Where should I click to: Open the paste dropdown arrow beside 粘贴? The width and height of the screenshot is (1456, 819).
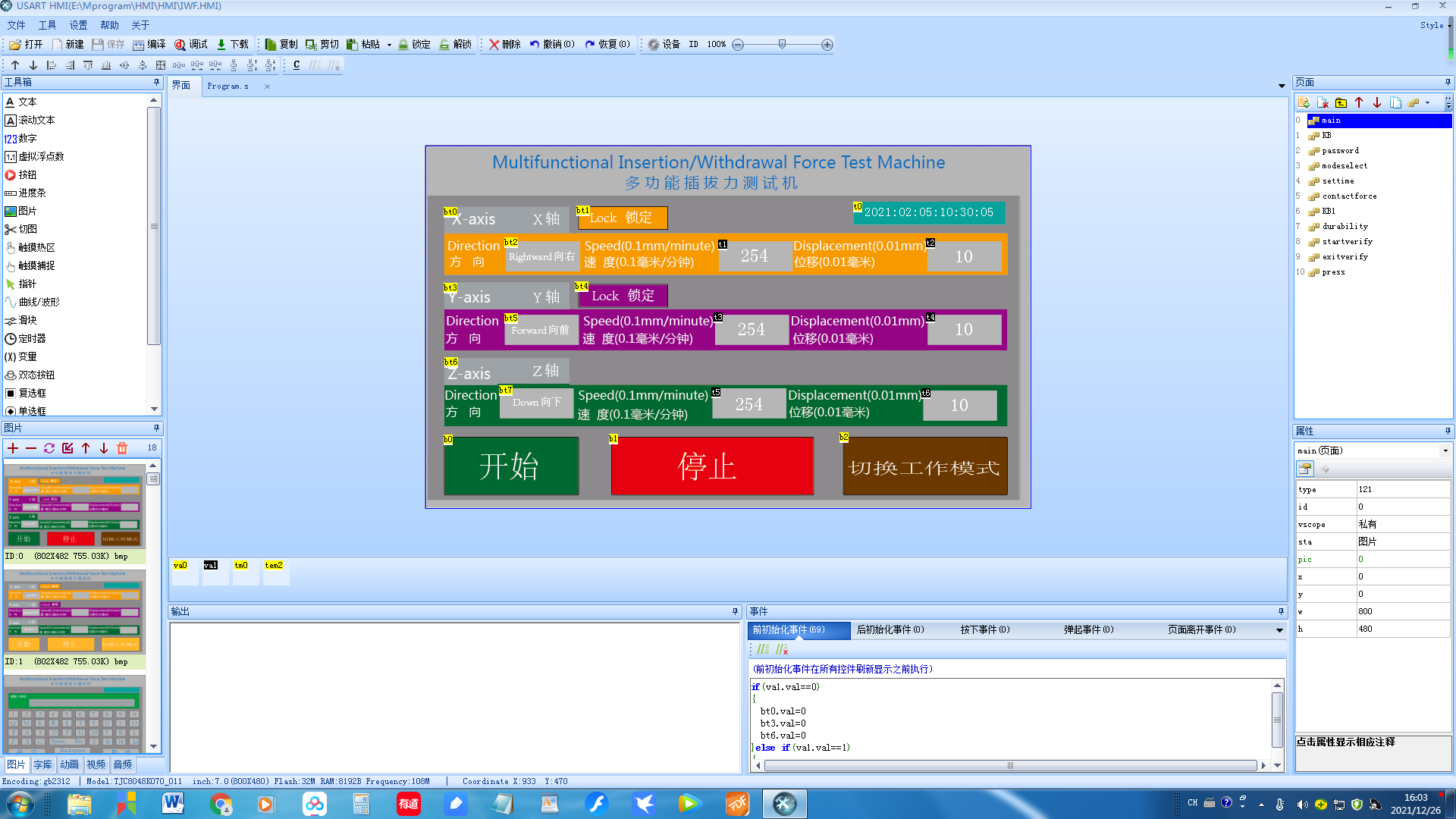389,45
